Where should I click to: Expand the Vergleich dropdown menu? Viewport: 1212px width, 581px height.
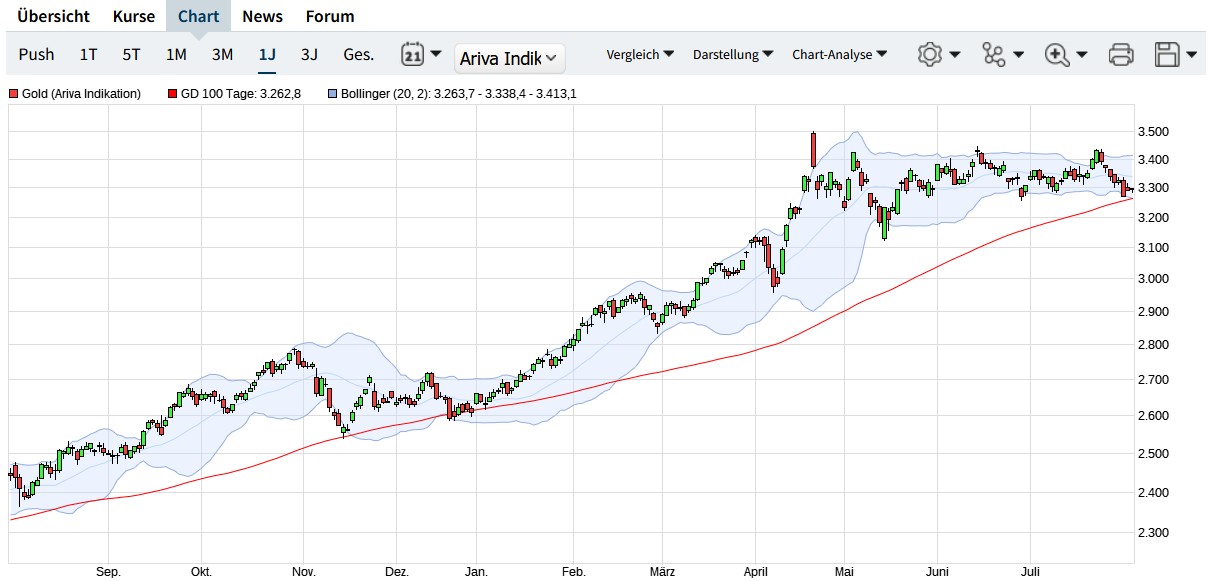point(640,55)
